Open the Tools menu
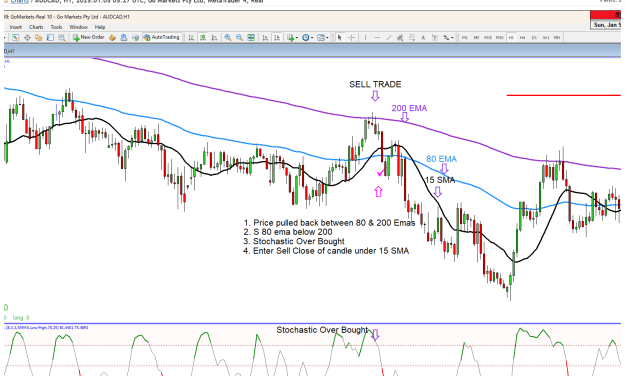The width and height of the screenshot is (625, 376). 56,27
